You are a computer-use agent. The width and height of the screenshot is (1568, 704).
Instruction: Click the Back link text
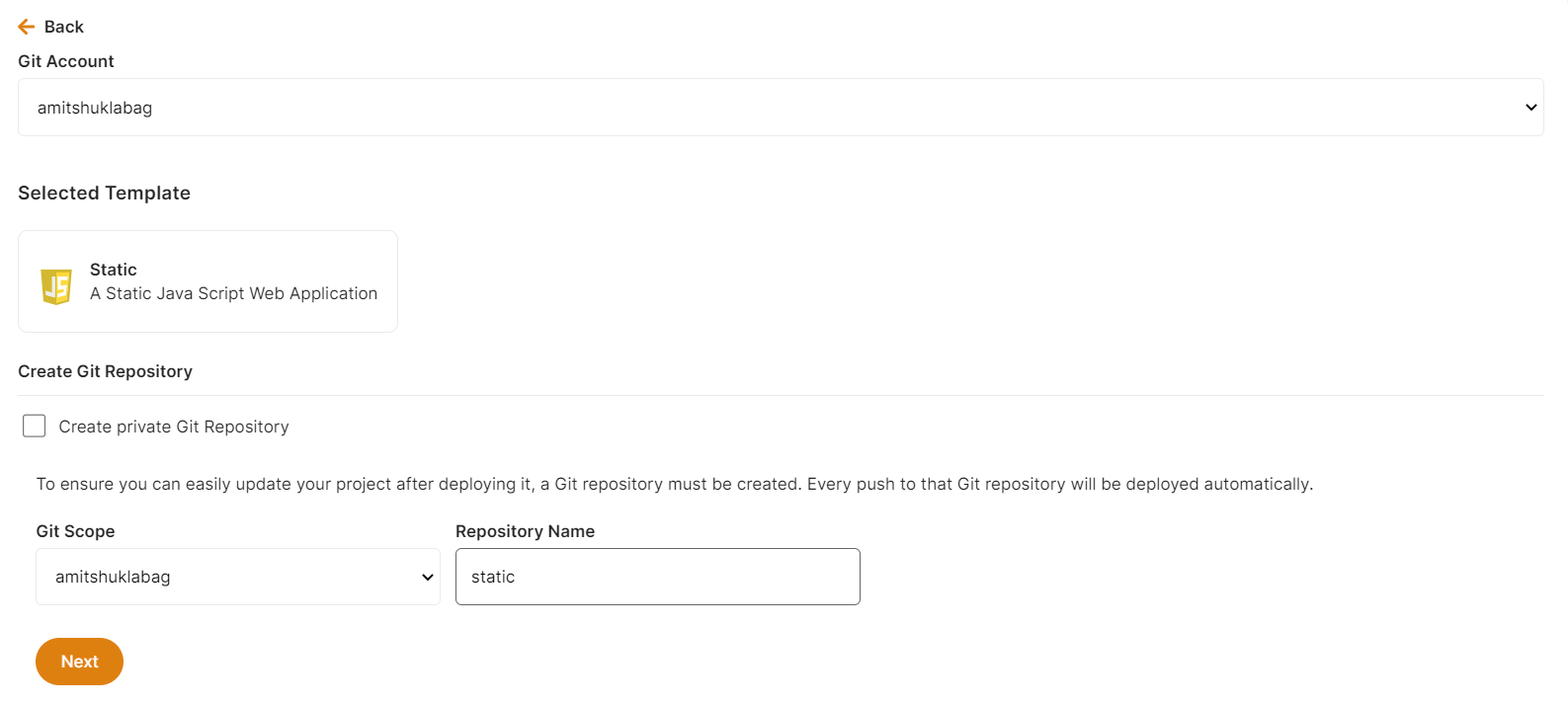[x=64, y=27]
